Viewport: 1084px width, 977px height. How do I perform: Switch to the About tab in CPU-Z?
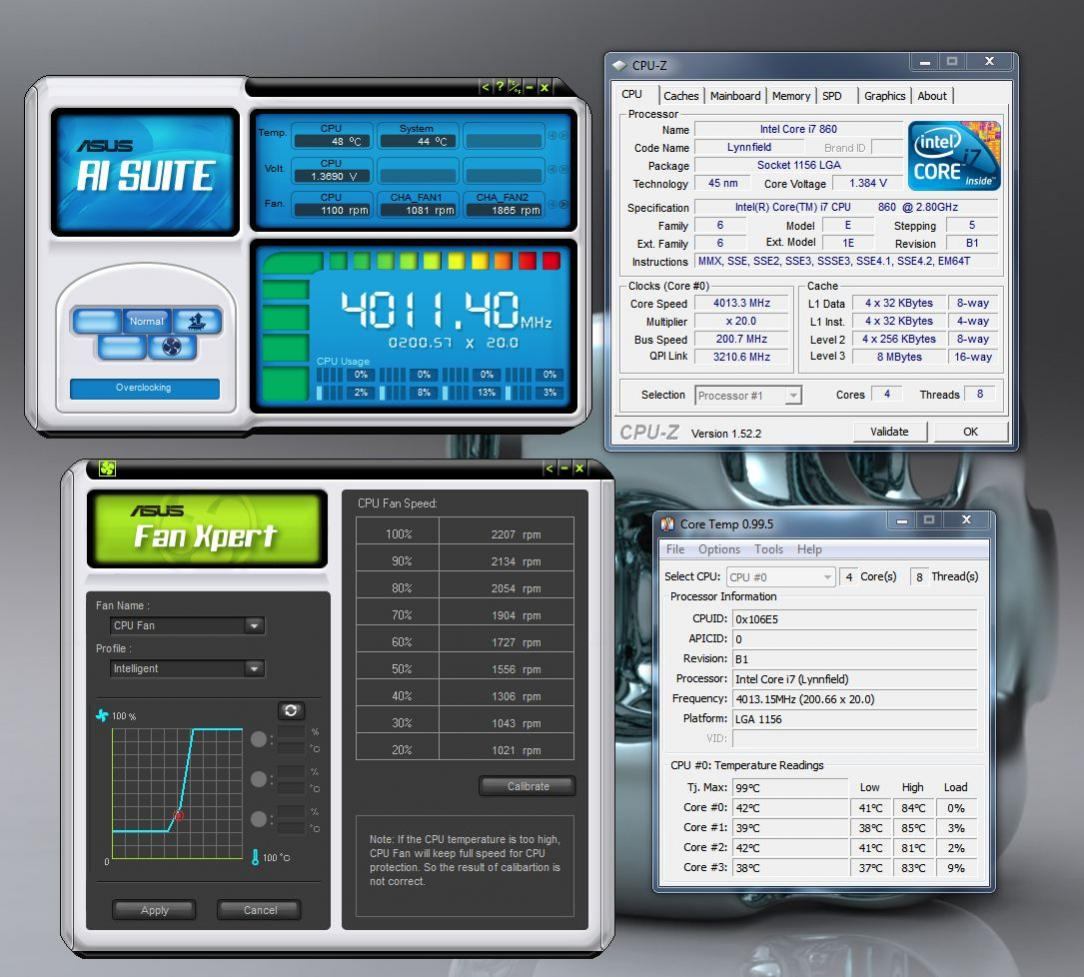932,96
